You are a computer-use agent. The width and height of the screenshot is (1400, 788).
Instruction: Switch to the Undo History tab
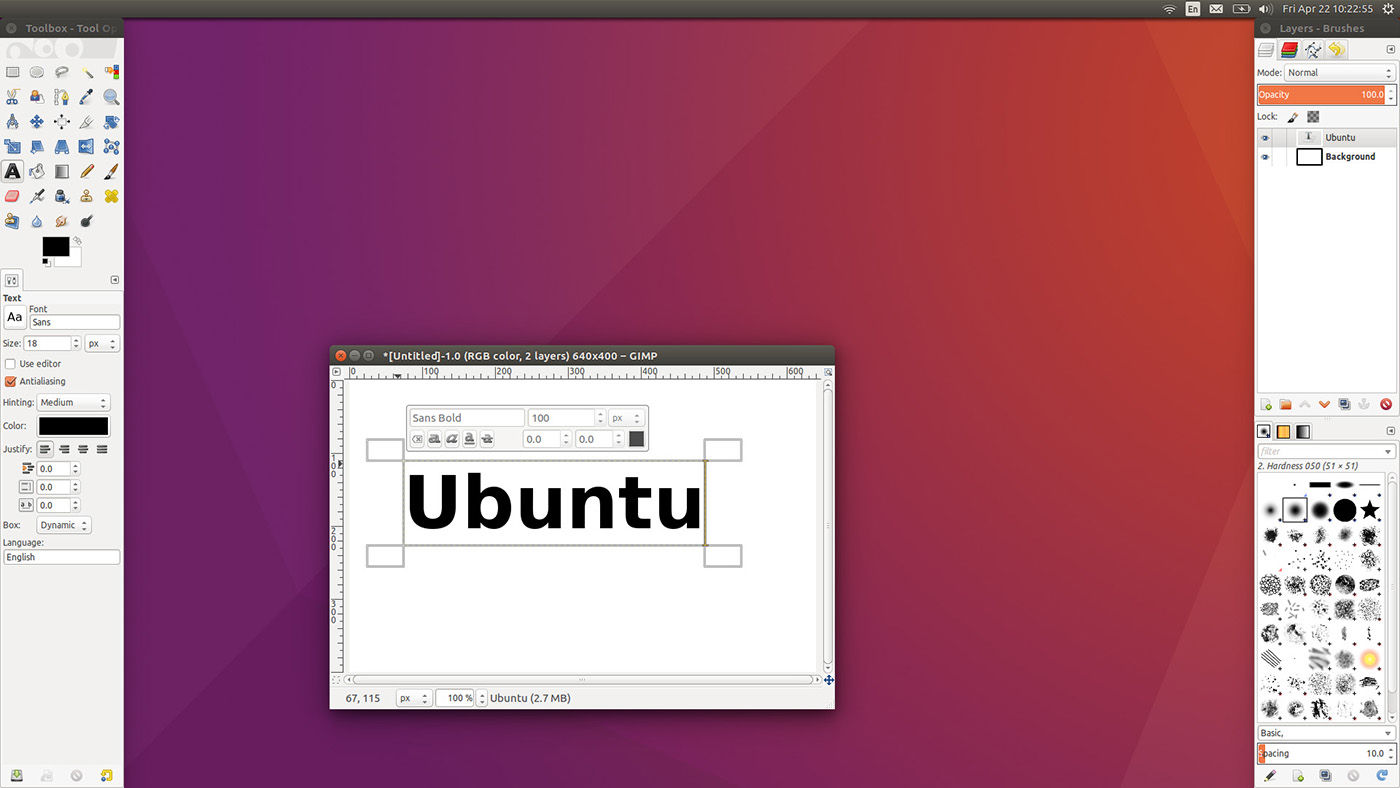tap(1335, 50)
